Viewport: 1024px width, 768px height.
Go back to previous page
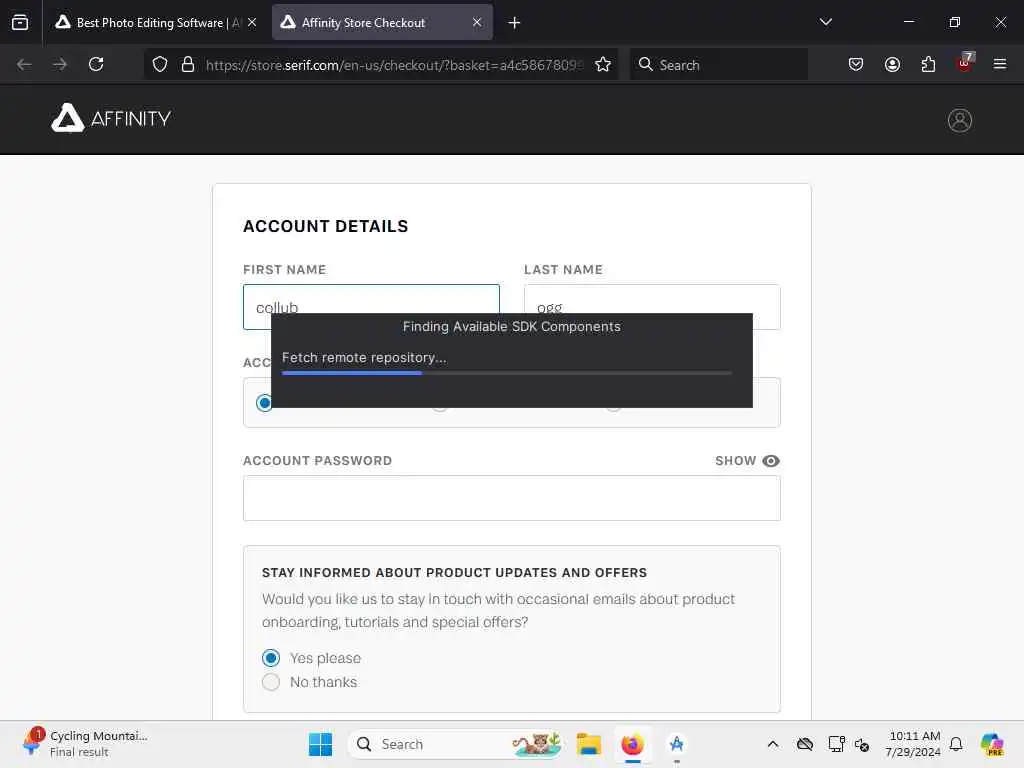pyautogui.click(x=24, y=64)
